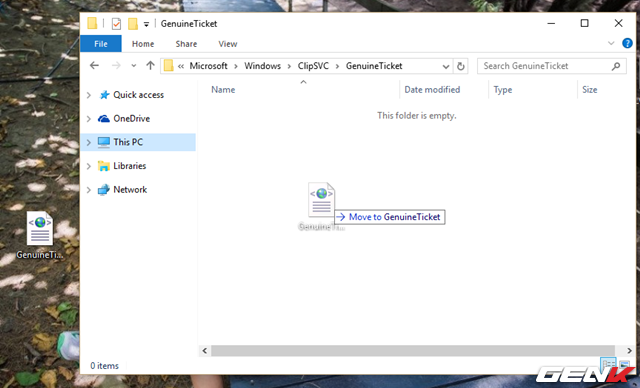Sort by the Date modified column
Viewport: 640px width, 388px height.
coord(432,90)
